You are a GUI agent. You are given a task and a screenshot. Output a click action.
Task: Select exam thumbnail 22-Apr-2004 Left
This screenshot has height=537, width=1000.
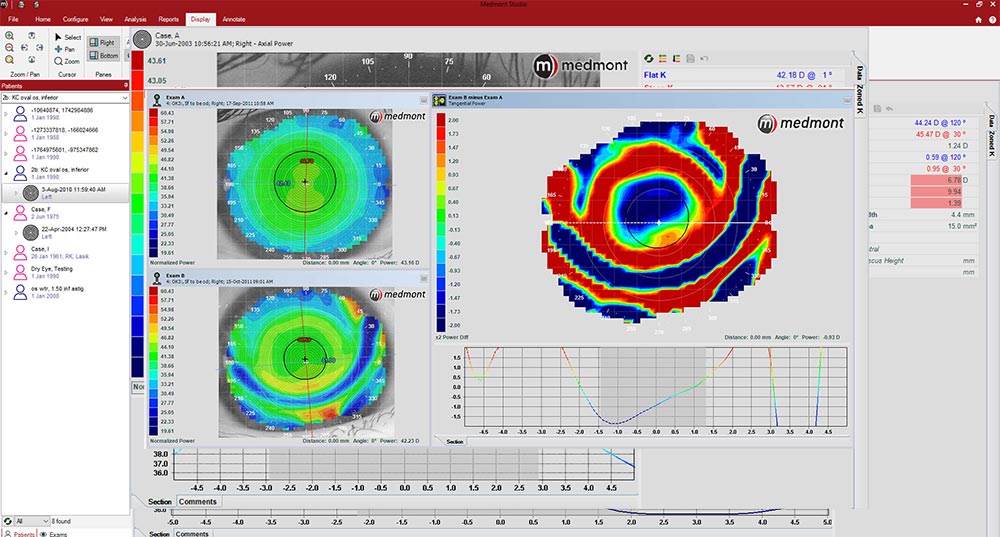[31, 233]
